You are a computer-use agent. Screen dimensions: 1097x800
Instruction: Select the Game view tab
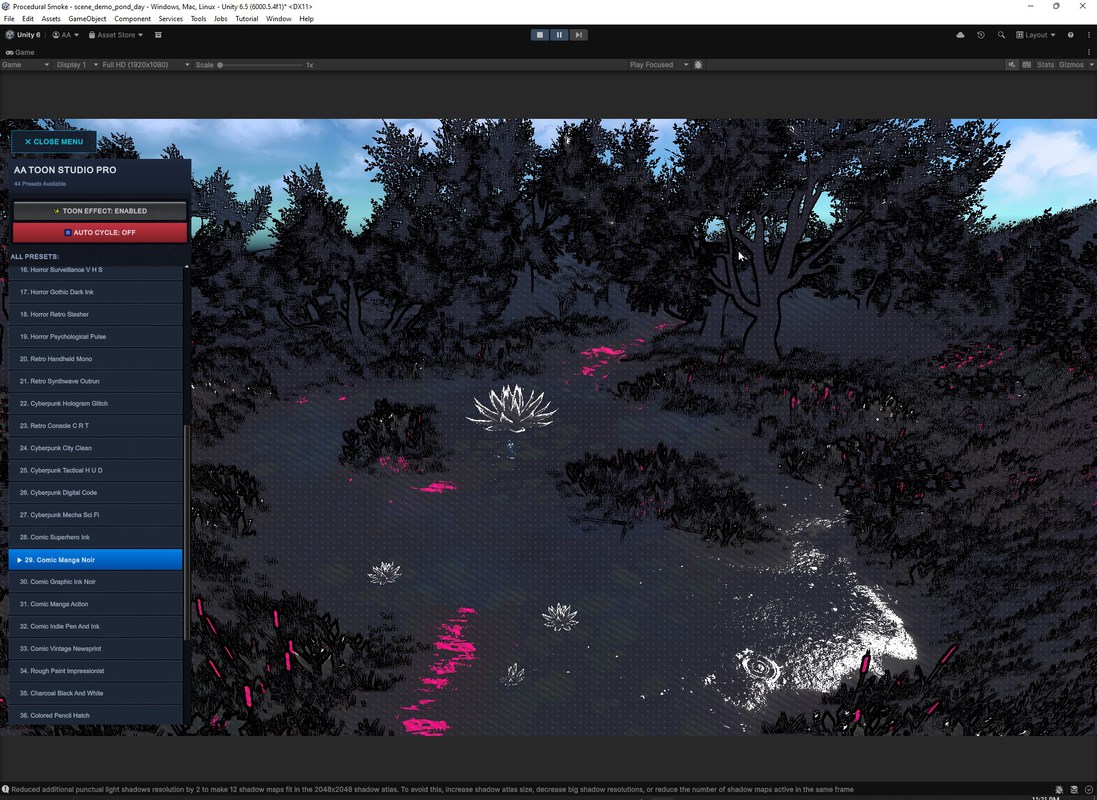[20, 52]
